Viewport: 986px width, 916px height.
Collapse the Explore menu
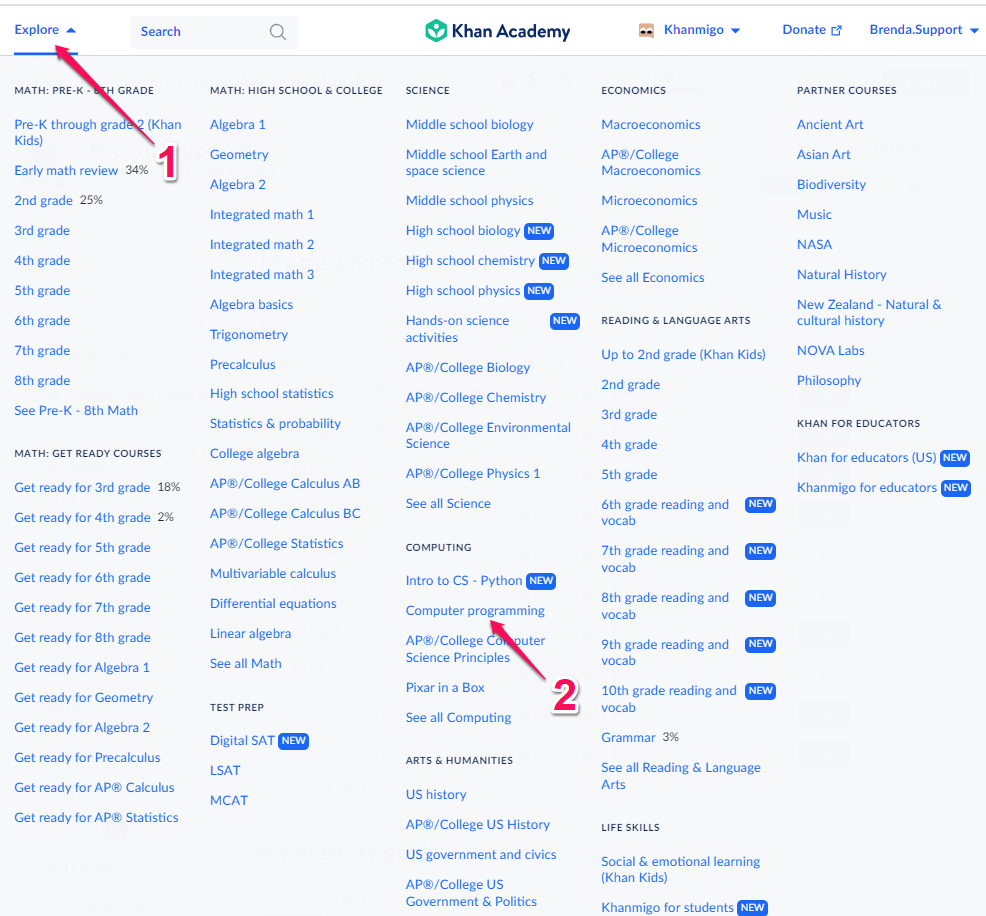pos(45,30)
